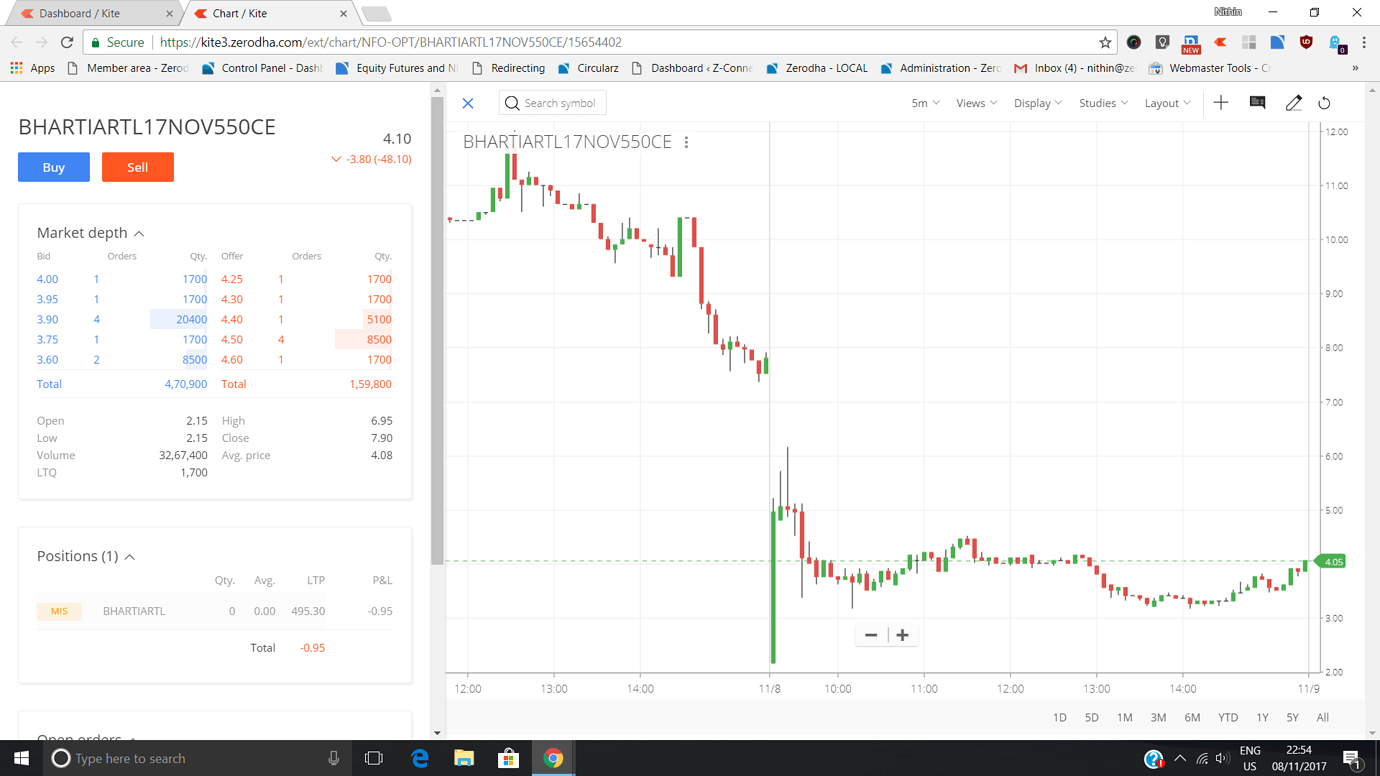Screen dimensions: 1380x776
Task: Open the Display menu
Action: click(x=1037, y=103)
